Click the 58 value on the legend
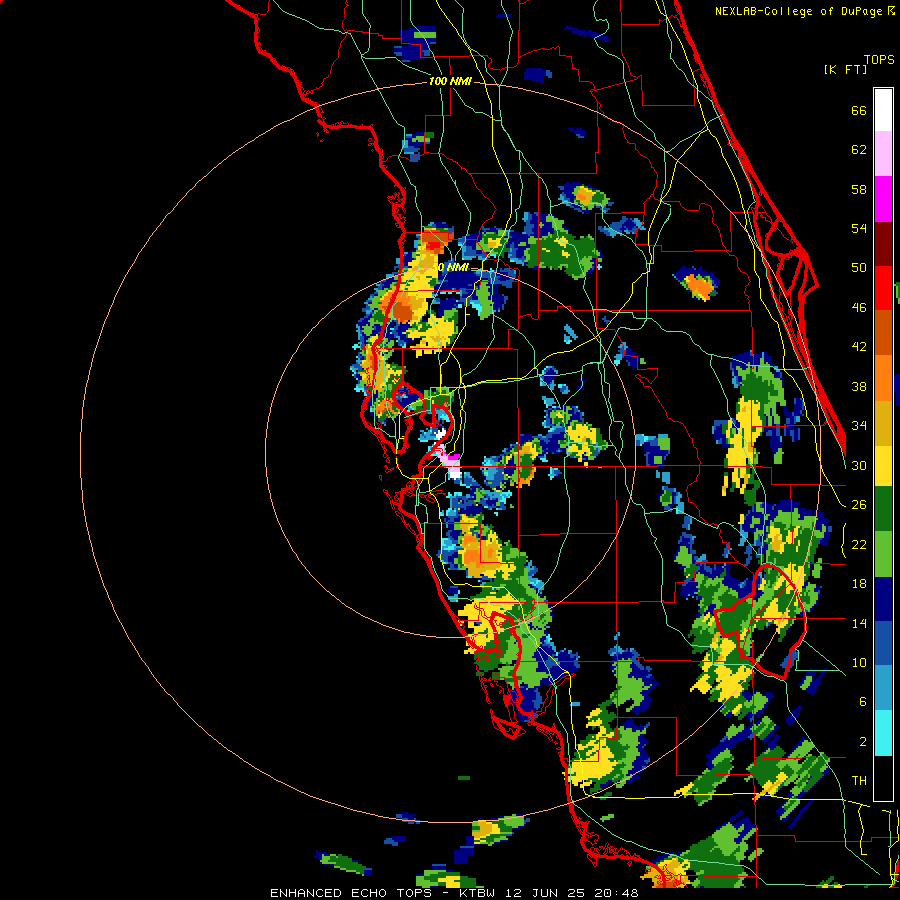This screenshot has height=900, width=900. [859, 189]
